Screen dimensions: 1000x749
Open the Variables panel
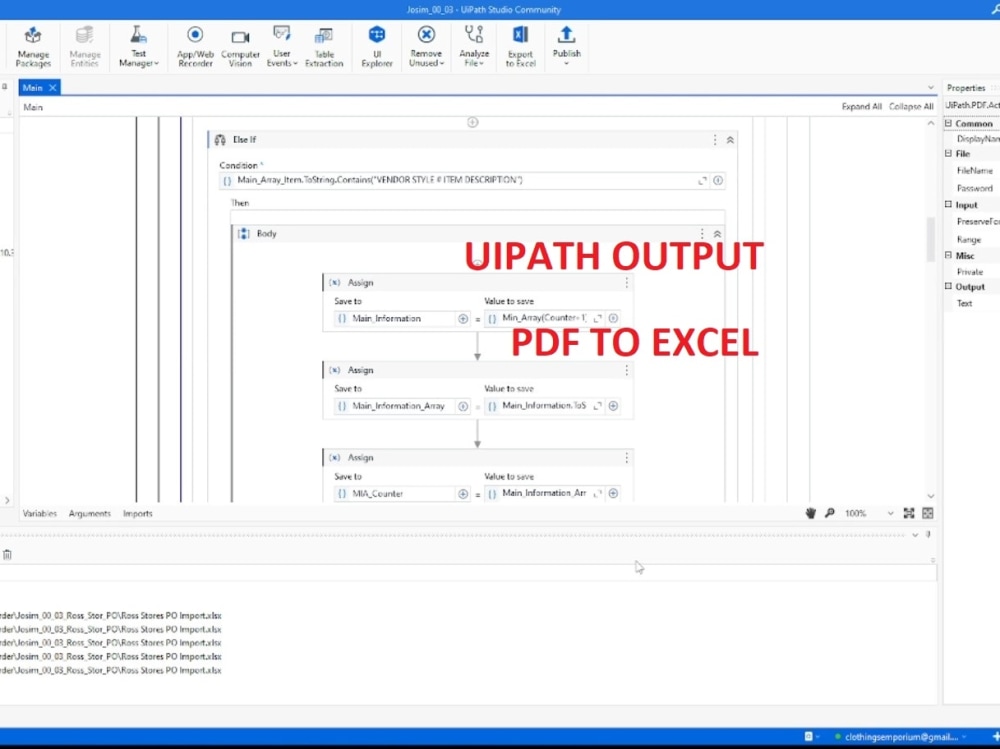tap(40, 514)
